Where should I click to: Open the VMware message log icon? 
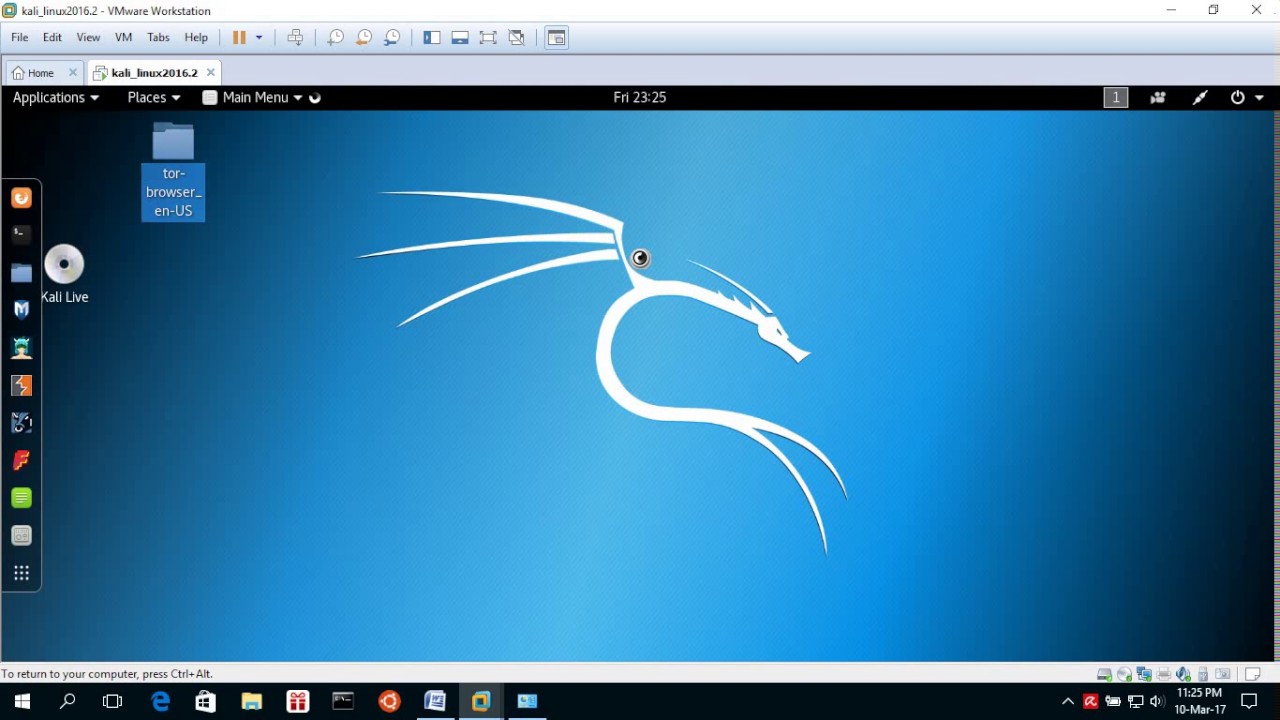click(x=1253, y=674)
